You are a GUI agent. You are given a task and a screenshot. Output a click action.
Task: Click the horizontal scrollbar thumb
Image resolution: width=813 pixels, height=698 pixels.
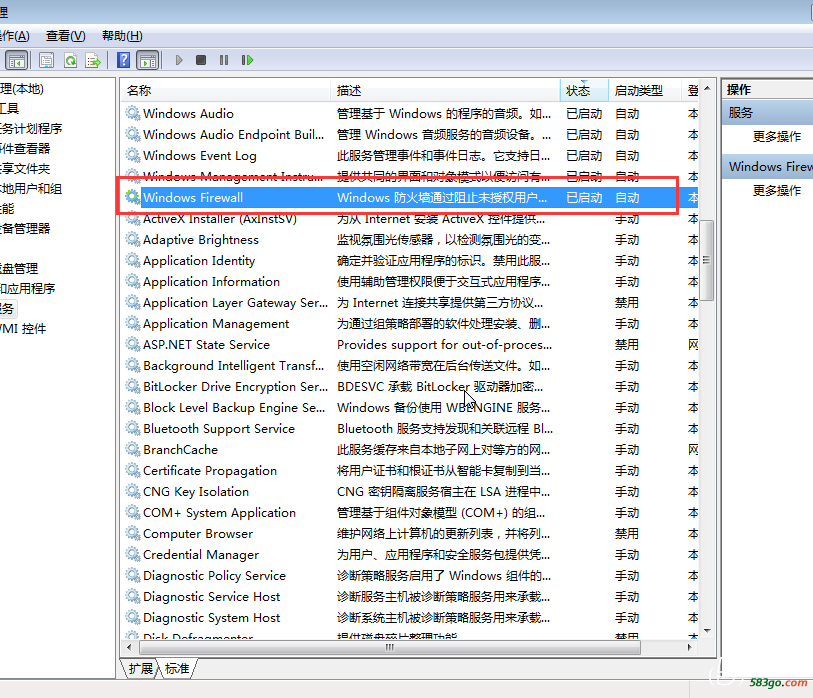[x=390, y=647]
